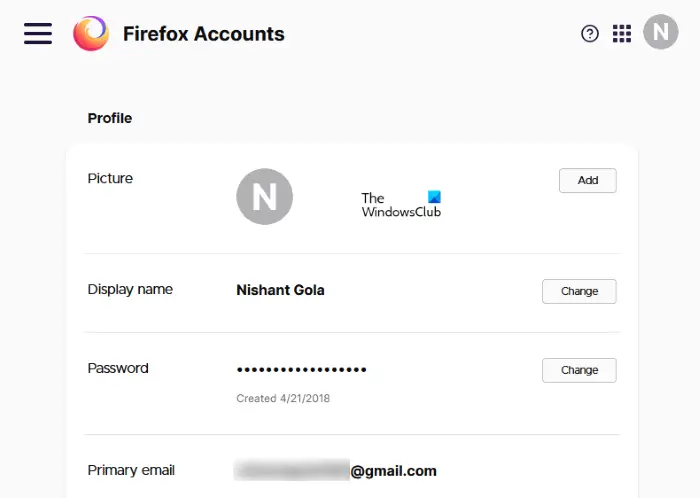Open the Mozilla apps grid menu

(622, 34)
